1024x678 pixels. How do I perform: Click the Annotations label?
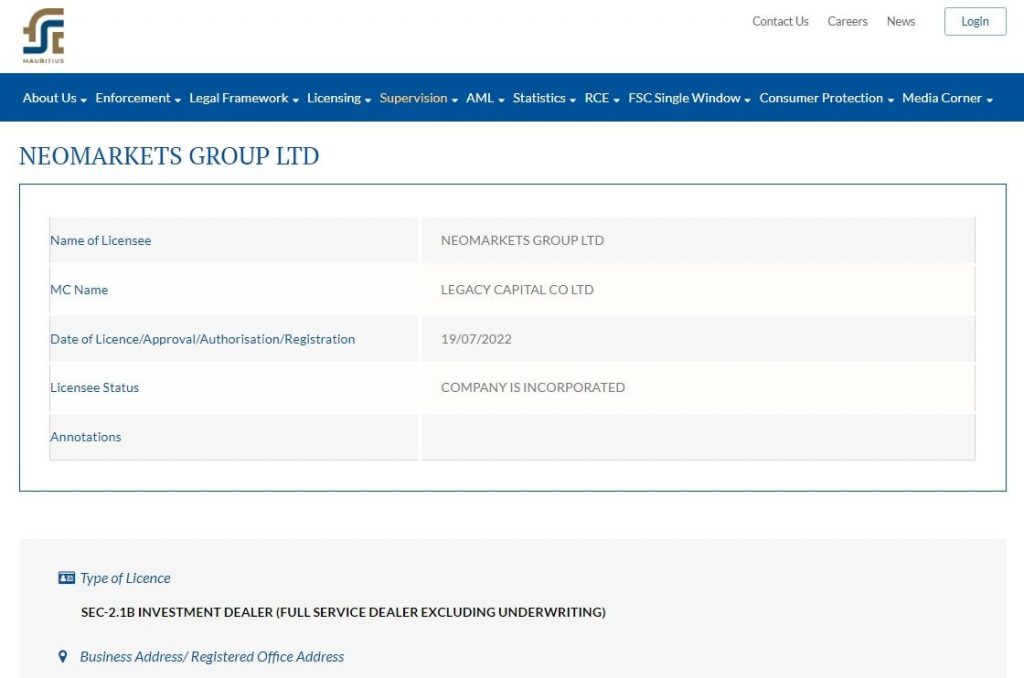(x=86, y=437)
